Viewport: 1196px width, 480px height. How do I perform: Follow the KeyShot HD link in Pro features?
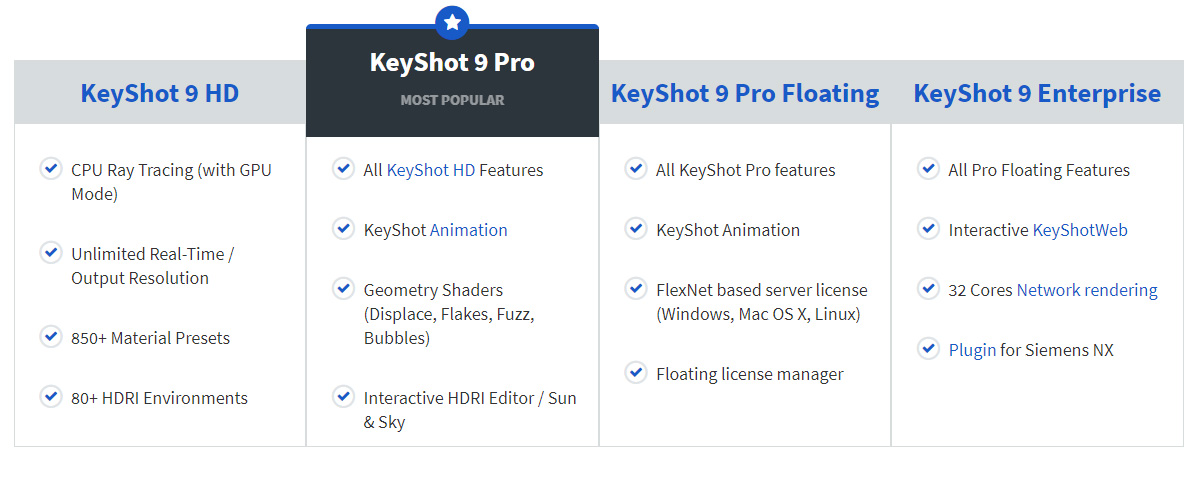431,170
